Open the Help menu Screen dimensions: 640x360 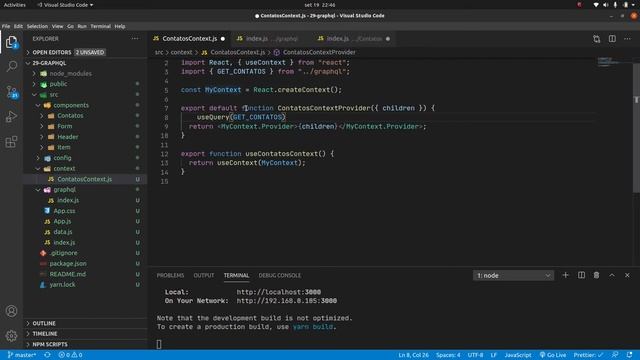120,26
